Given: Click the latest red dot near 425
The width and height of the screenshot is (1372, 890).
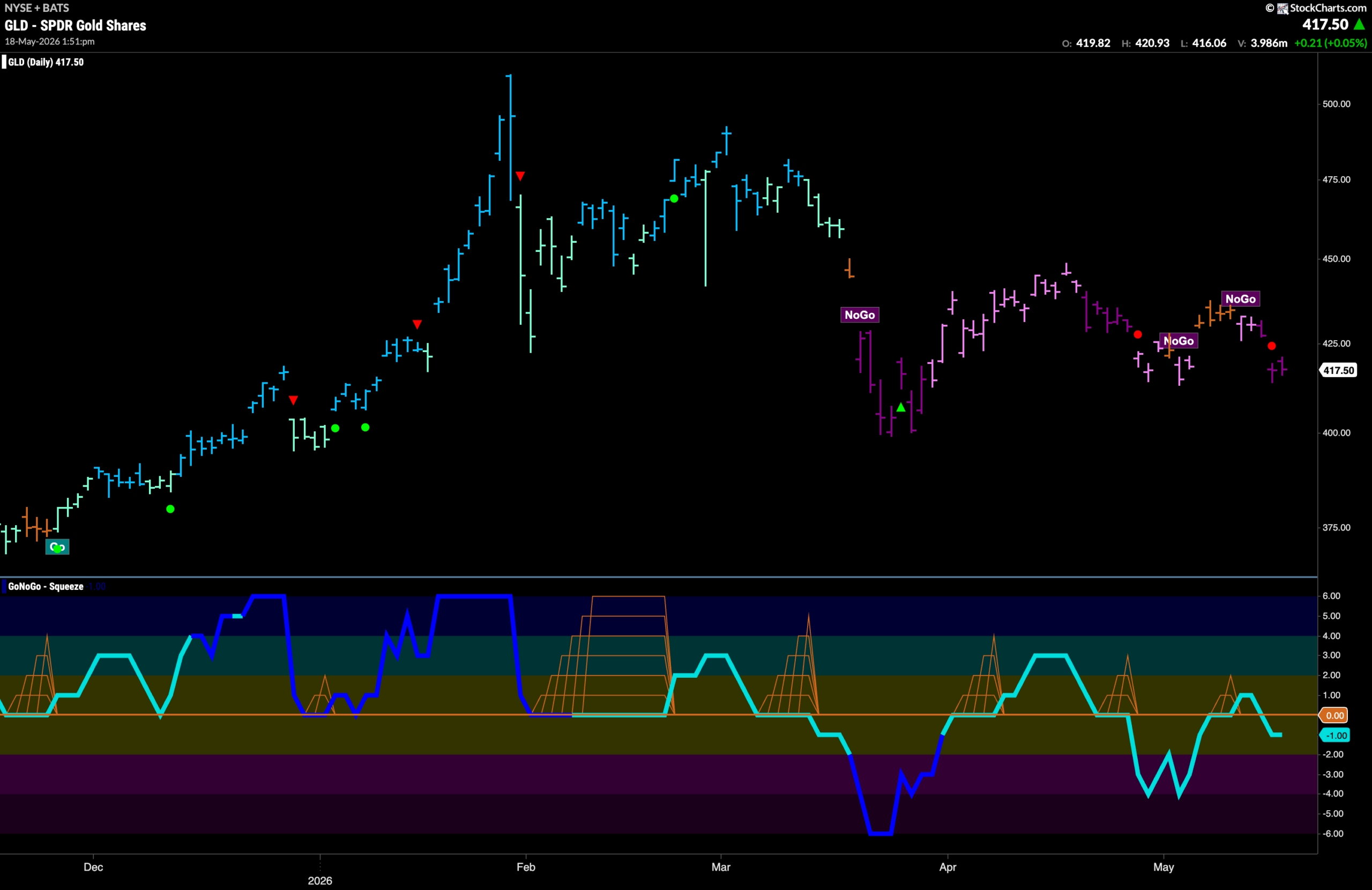Looking at the screenshot, I should [x=1272, y=346].
